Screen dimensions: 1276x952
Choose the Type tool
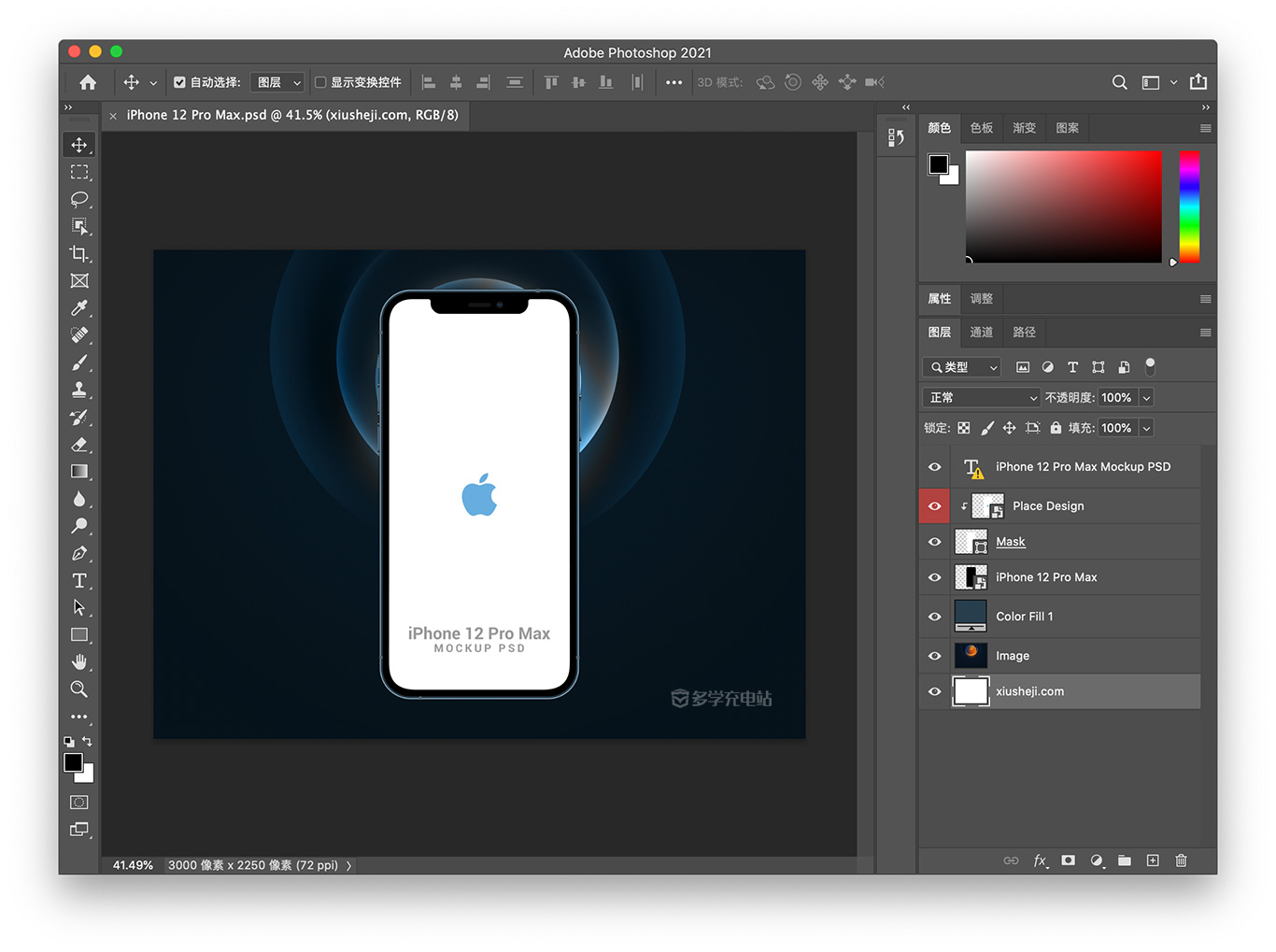pos(79,580)
